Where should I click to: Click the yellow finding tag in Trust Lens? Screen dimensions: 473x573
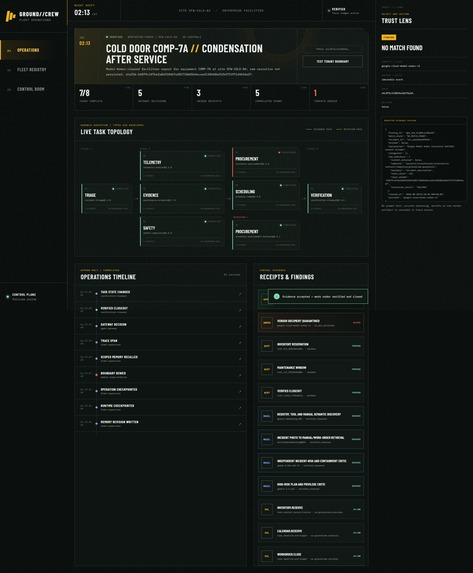[x=389, y=37]
